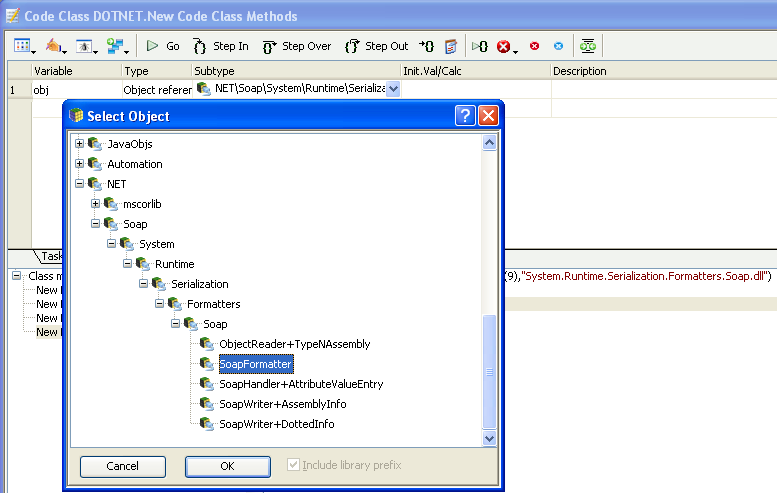The image size is (777, 493).
Task: Open the Subtype dropdown for obj
Action: 393,89
